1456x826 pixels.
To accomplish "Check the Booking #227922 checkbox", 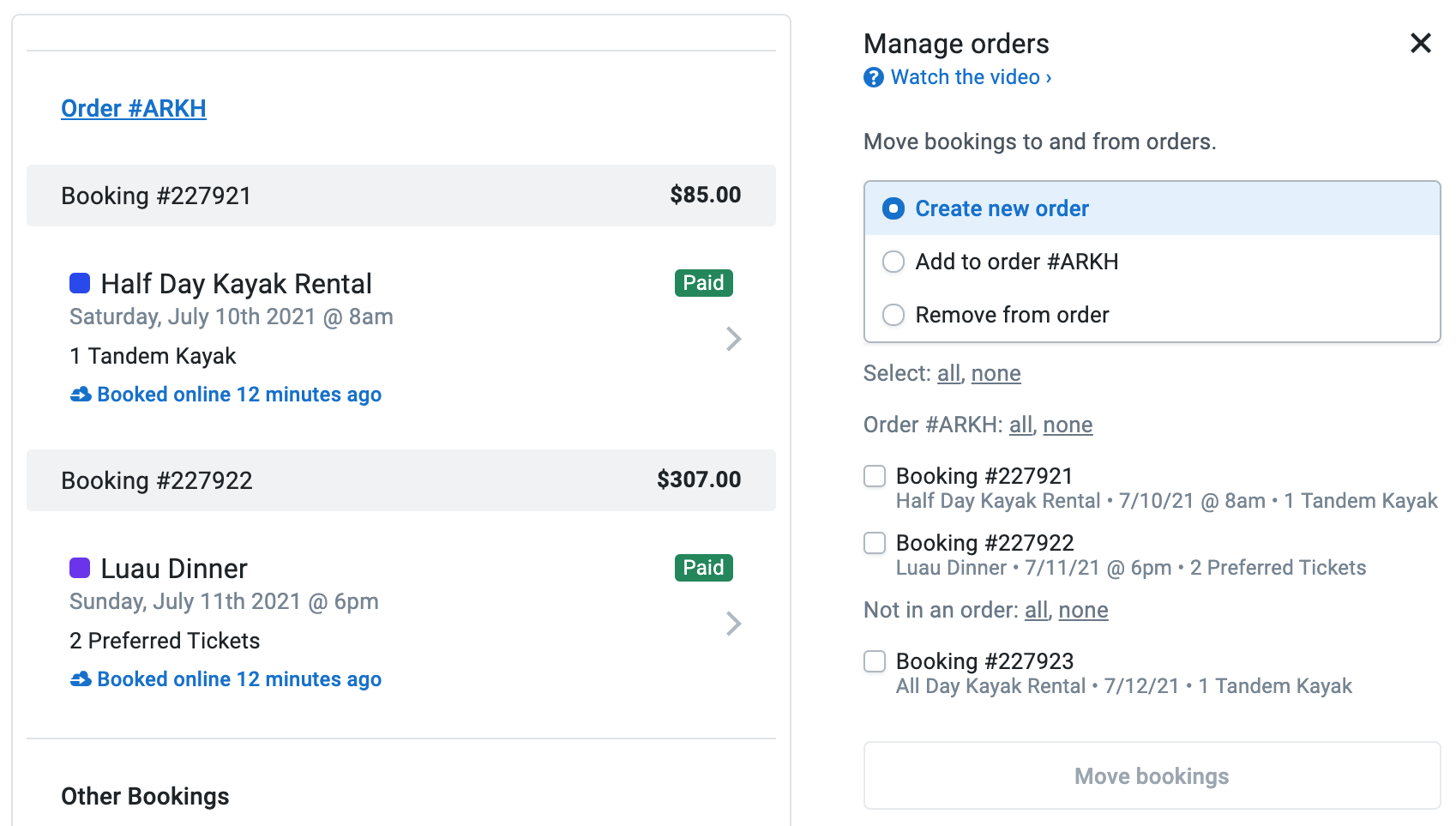I will (x=875, y=543).
